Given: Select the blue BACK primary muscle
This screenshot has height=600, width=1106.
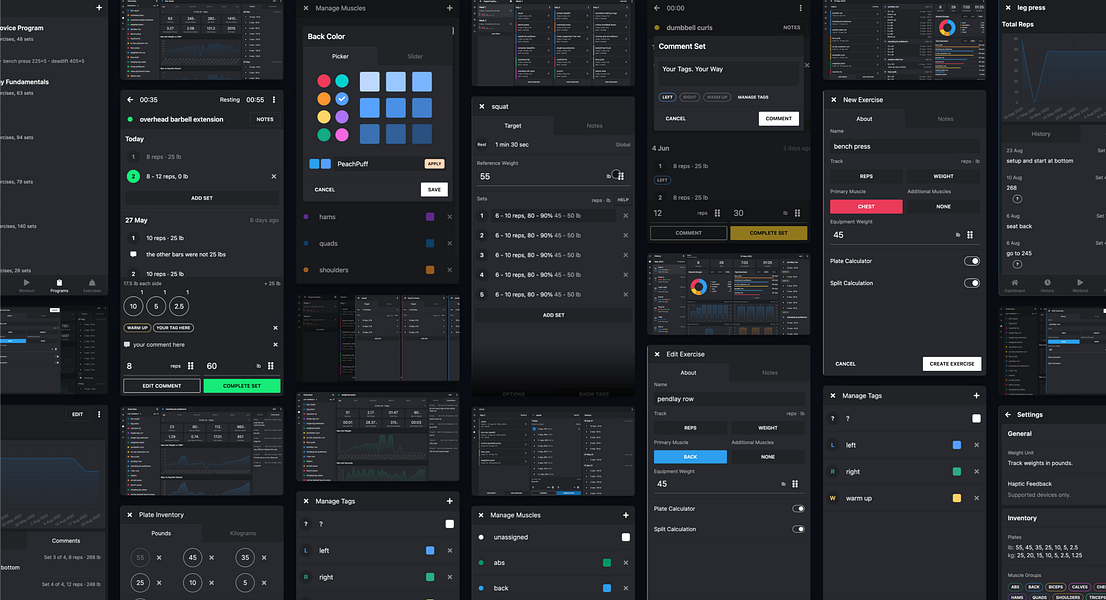Looking at the screenshot, I should tap(690, 457).
